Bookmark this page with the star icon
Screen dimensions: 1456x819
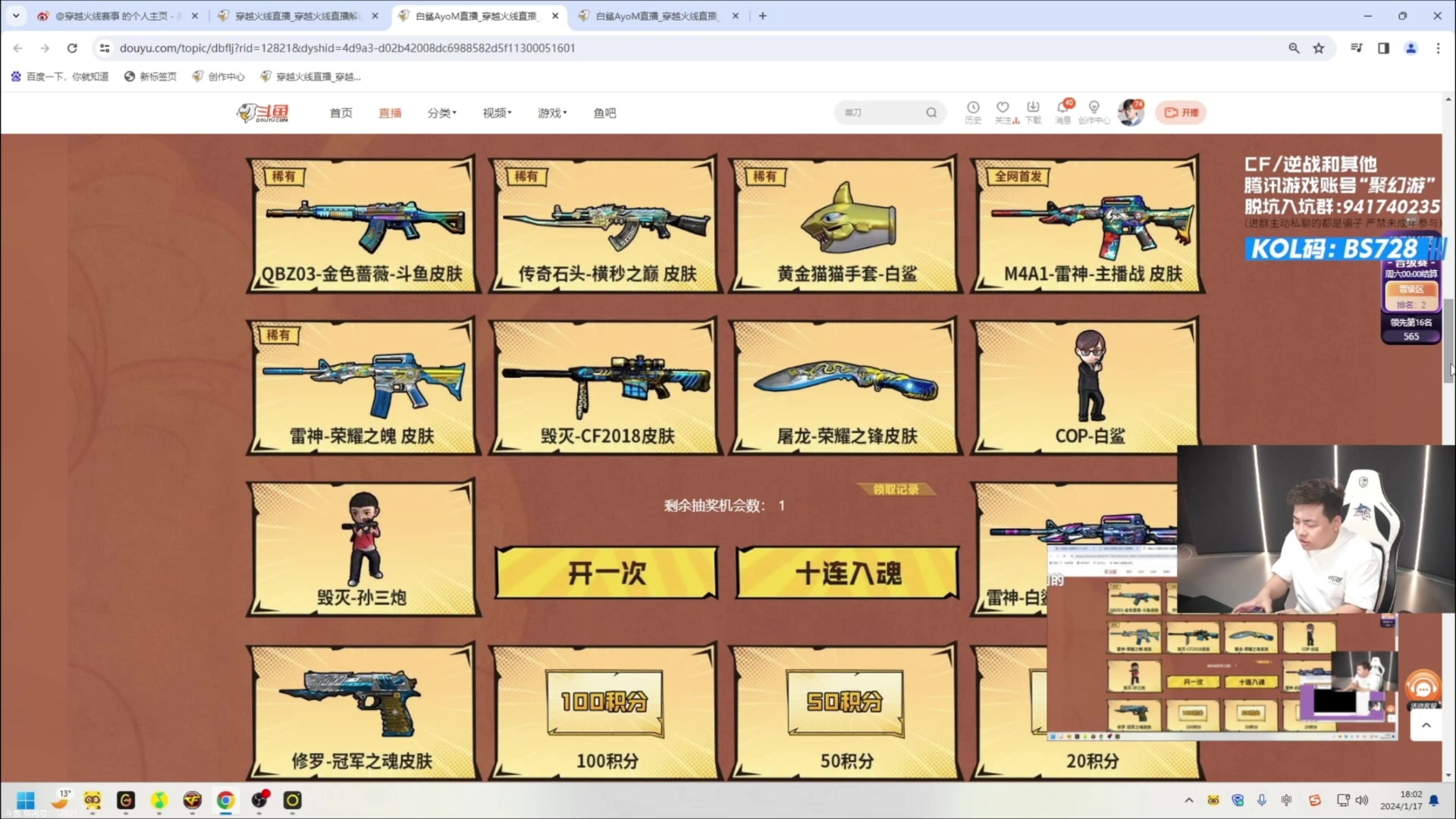pyautogui.click(x=1319, y=48)
